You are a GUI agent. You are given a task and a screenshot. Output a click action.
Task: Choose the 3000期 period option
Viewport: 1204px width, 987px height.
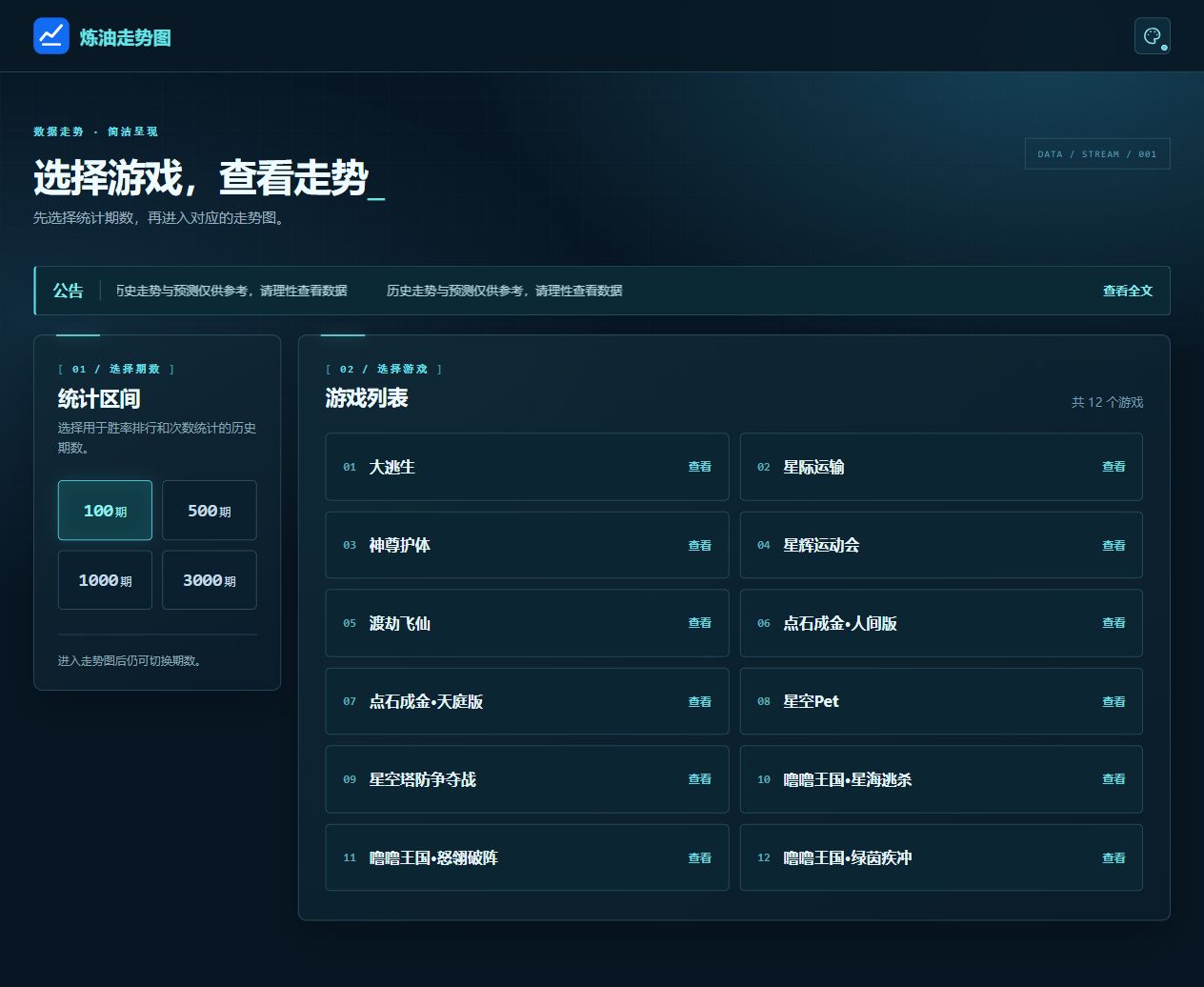click(210, 580)
